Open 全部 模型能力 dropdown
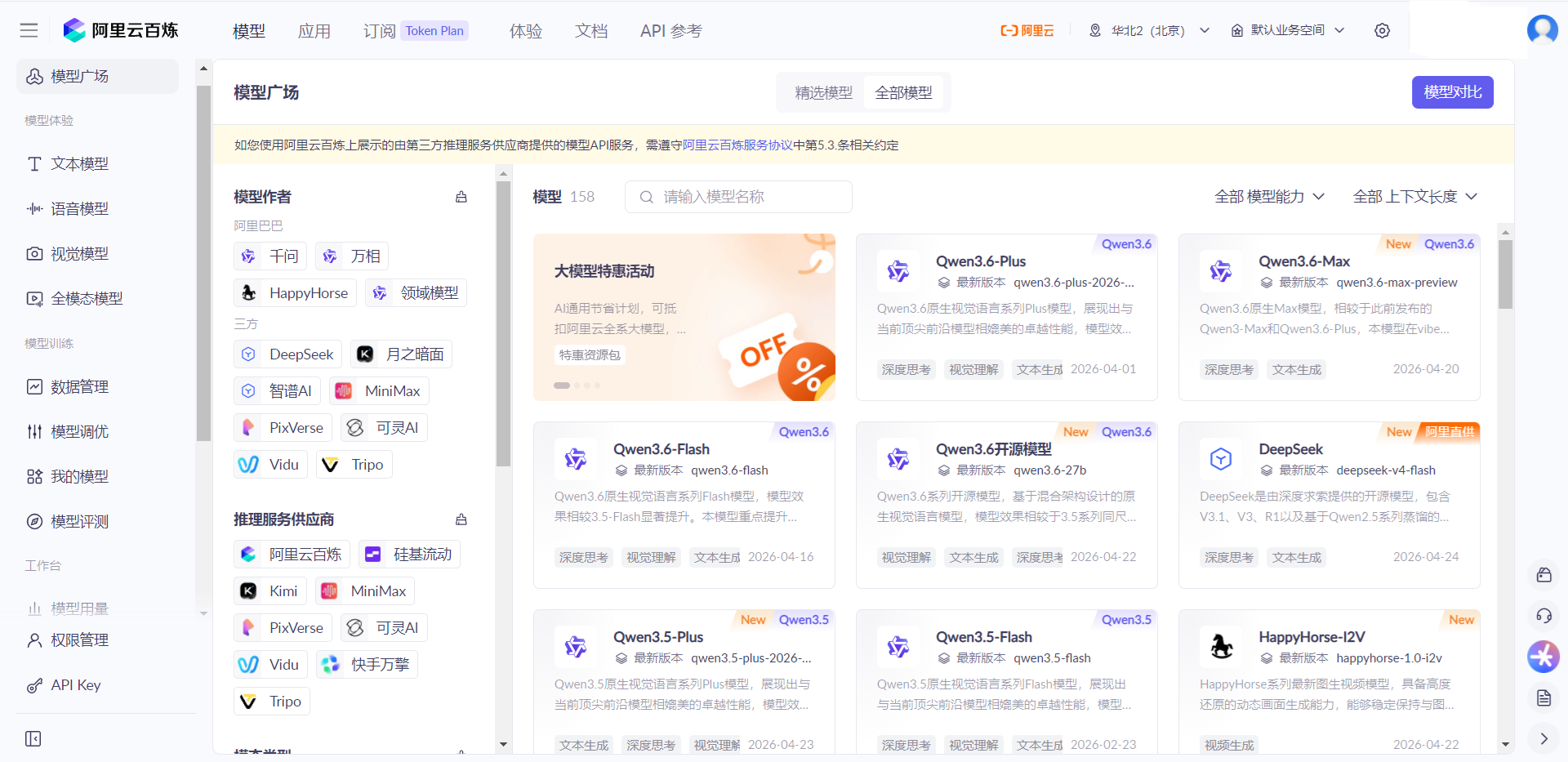This screenshot has width=1568, height=762. tap(1269, 197)
